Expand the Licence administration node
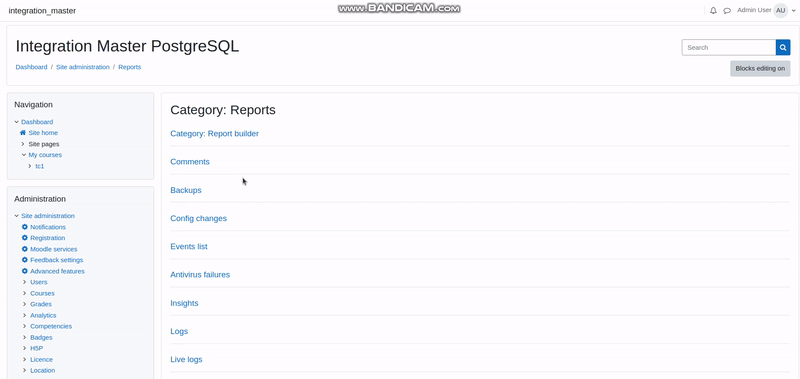The width and height of the screenshot is (800, 379). tap(24, 359)
